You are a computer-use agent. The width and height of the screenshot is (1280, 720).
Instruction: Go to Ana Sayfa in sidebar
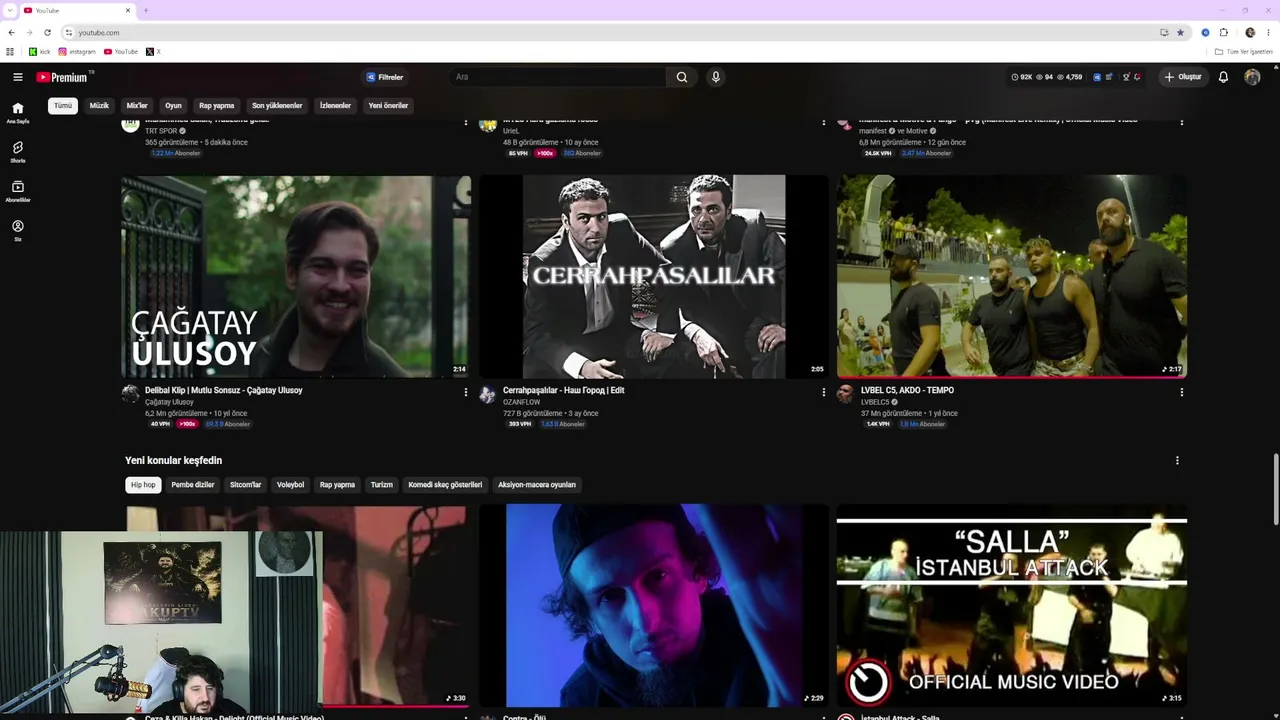(x=18, y=112)
